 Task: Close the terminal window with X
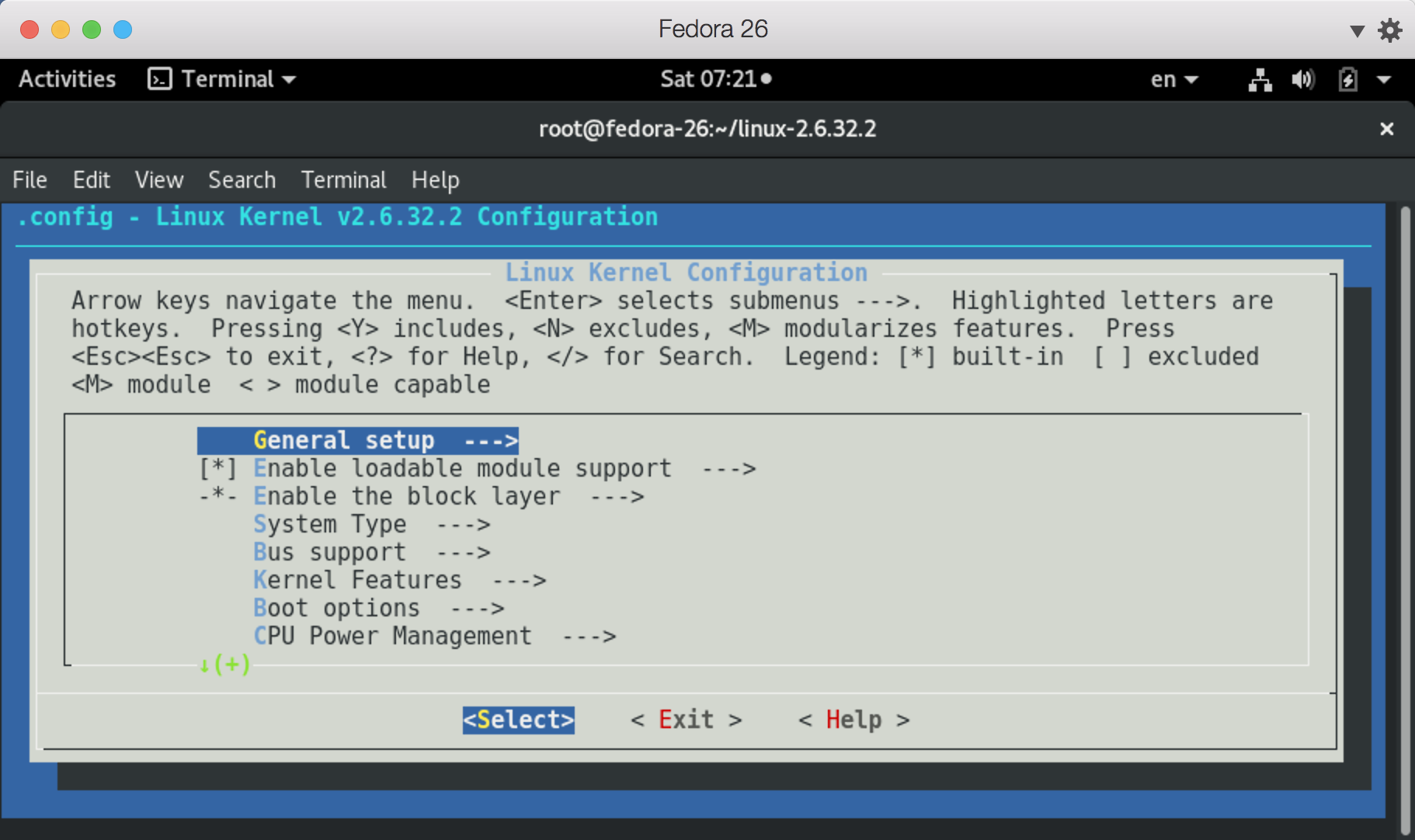(x=1386, y=129)
